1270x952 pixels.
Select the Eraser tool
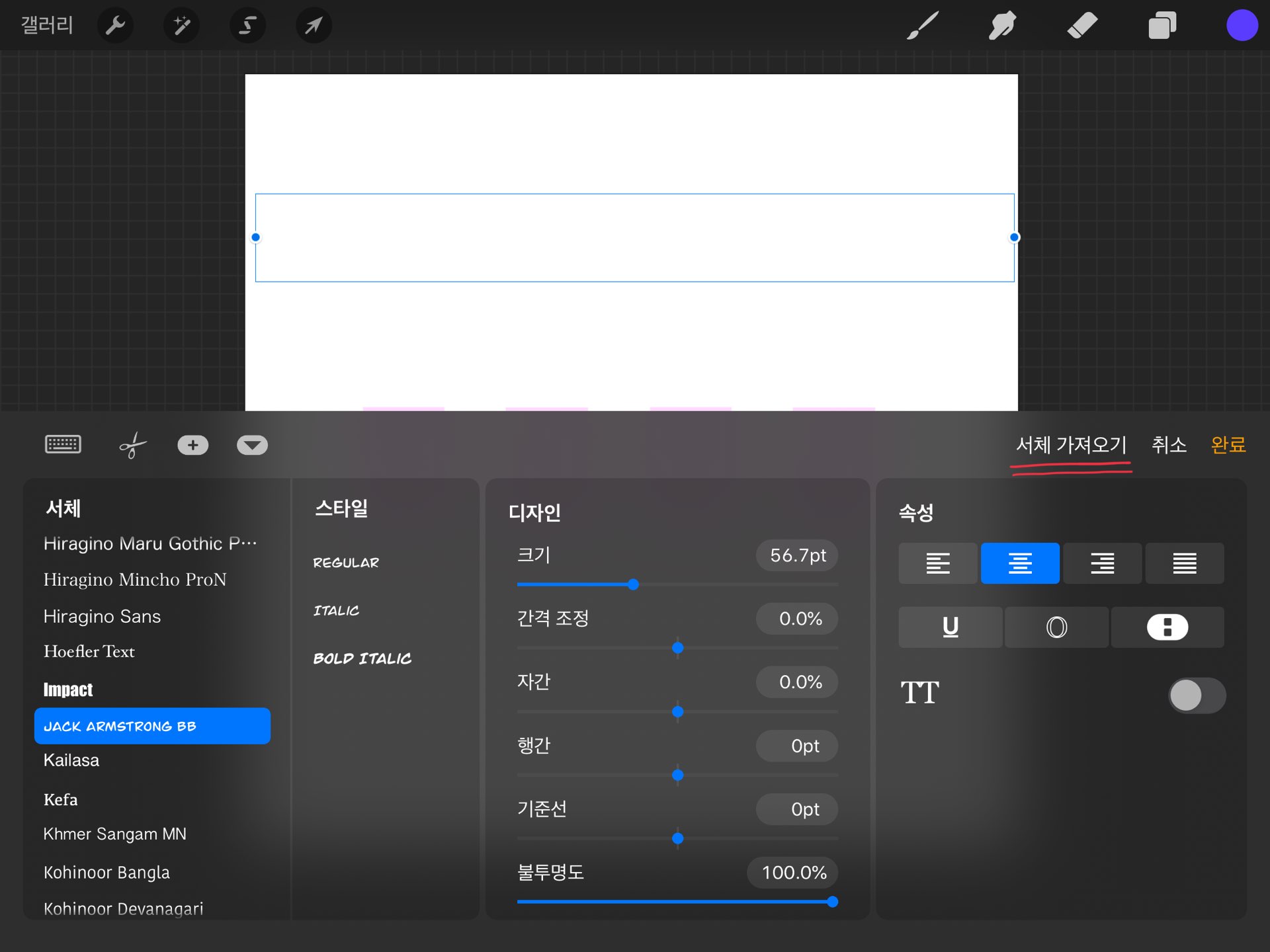pyautogui.click(x=1083, y=26)
